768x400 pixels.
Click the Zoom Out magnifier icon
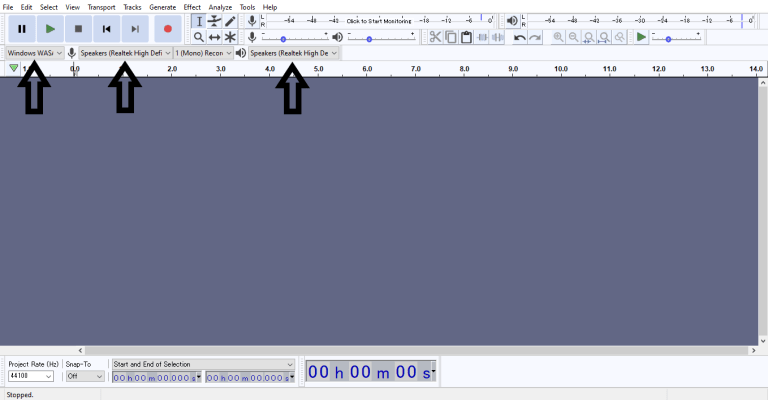(x=574, y=37)
